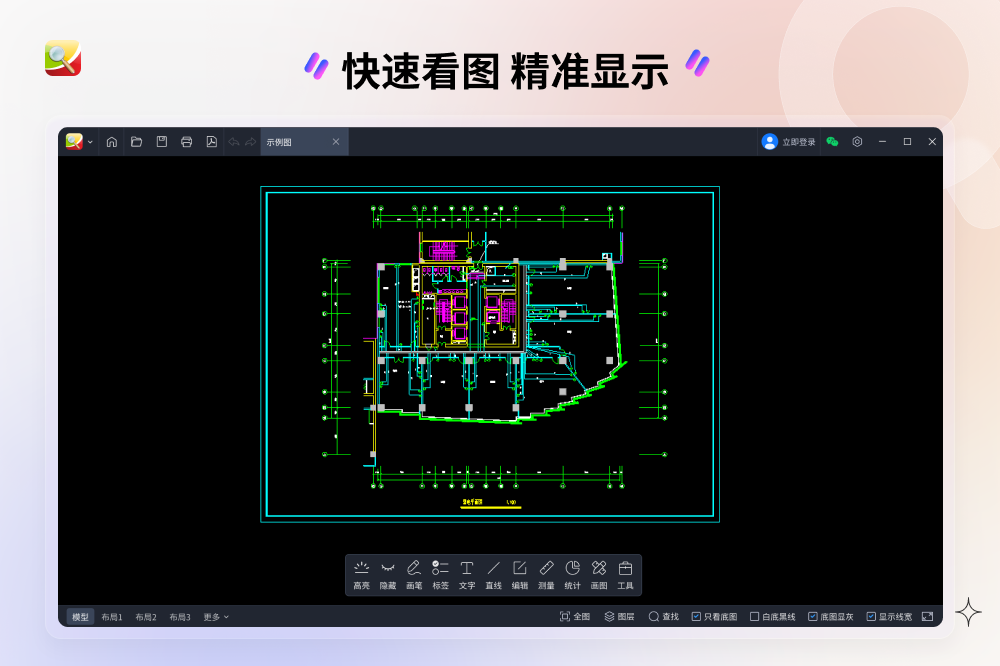Viewport: 1000px width, 666px height.
Task: Select the 文字 text tool
Action: 466,570
